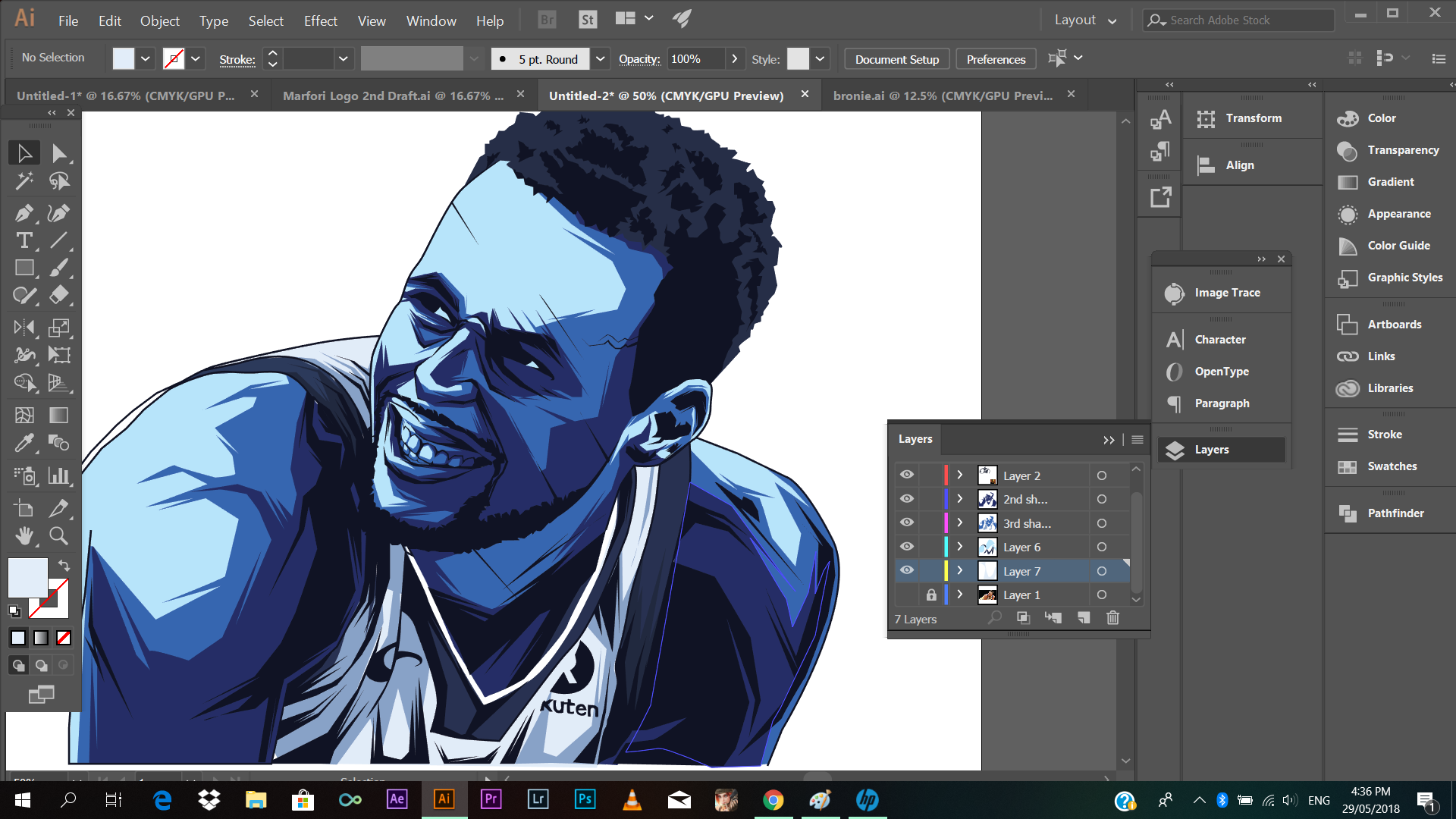
Task: Select the Selection tool arrow
Action: pyautogui.click(x=24, y=153)
